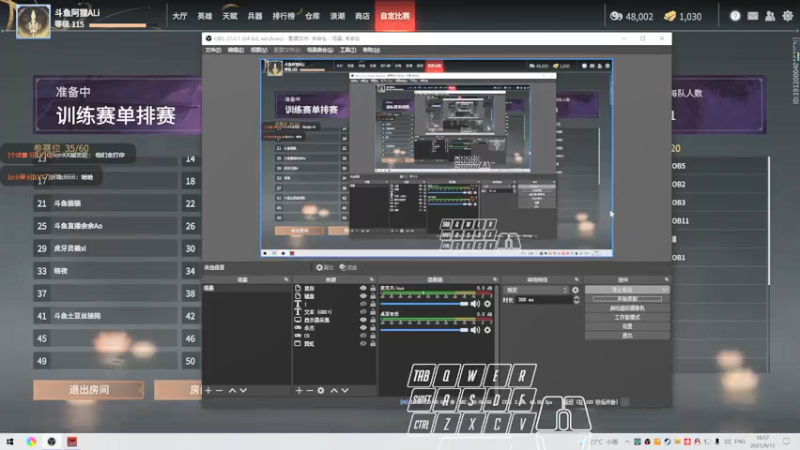Click the player avatar portrait
This screenshot has height=450, width=800.
pyautogui.click(x=34, y=21)
